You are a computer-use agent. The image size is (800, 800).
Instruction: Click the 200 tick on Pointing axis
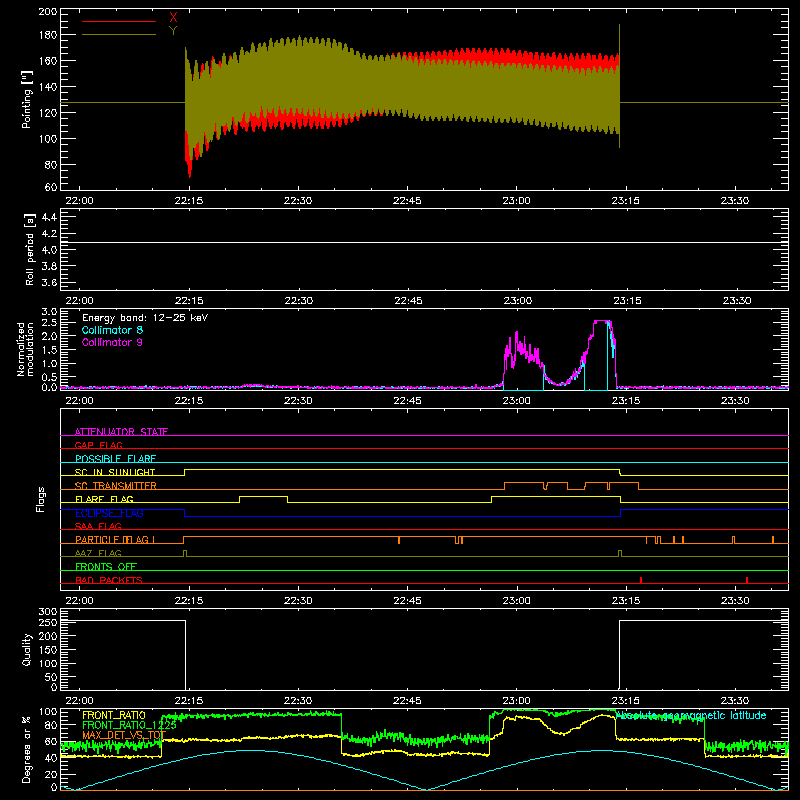point(47,11)
